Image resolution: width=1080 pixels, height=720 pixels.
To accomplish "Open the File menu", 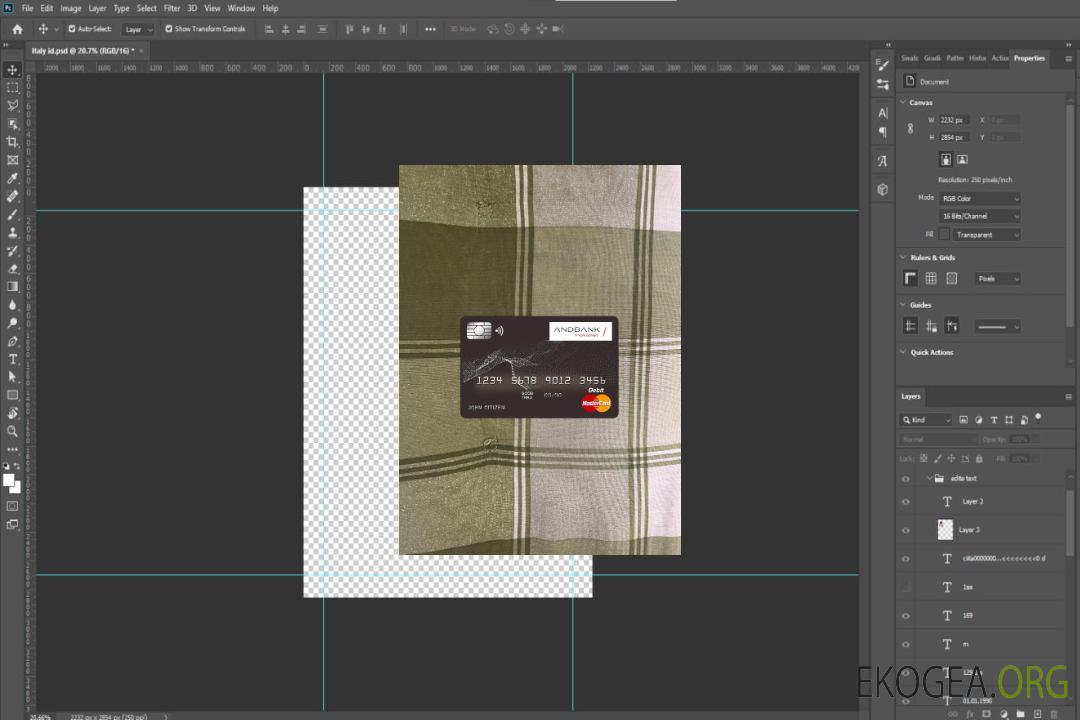I will click(28, 8).
